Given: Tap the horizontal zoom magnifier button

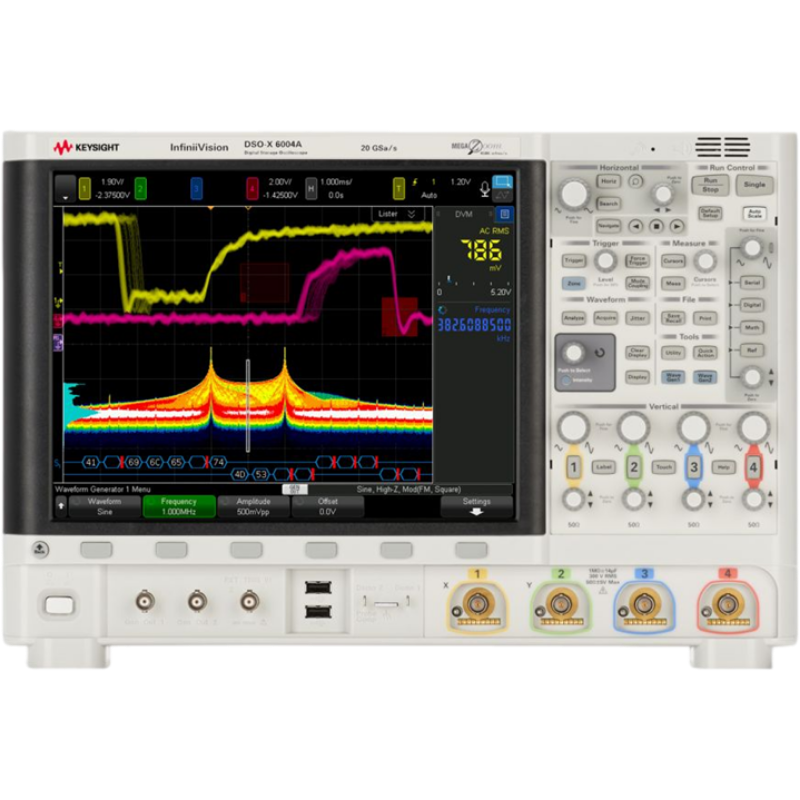Looking at the screenshot, I should point(635,182).
